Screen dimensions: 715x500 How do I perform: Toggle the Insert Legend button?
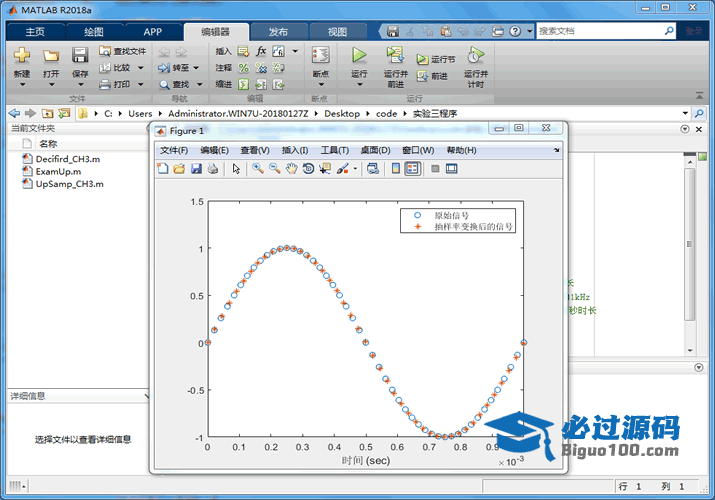[x=412, y=169]
